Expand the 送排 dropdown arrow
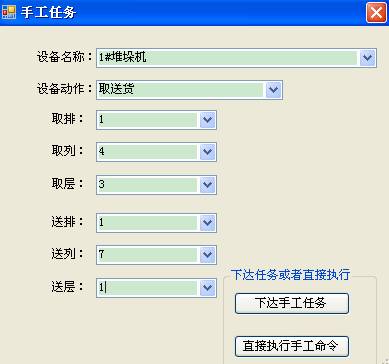Viewport: 389px width, 364px height. coord(207,223)
